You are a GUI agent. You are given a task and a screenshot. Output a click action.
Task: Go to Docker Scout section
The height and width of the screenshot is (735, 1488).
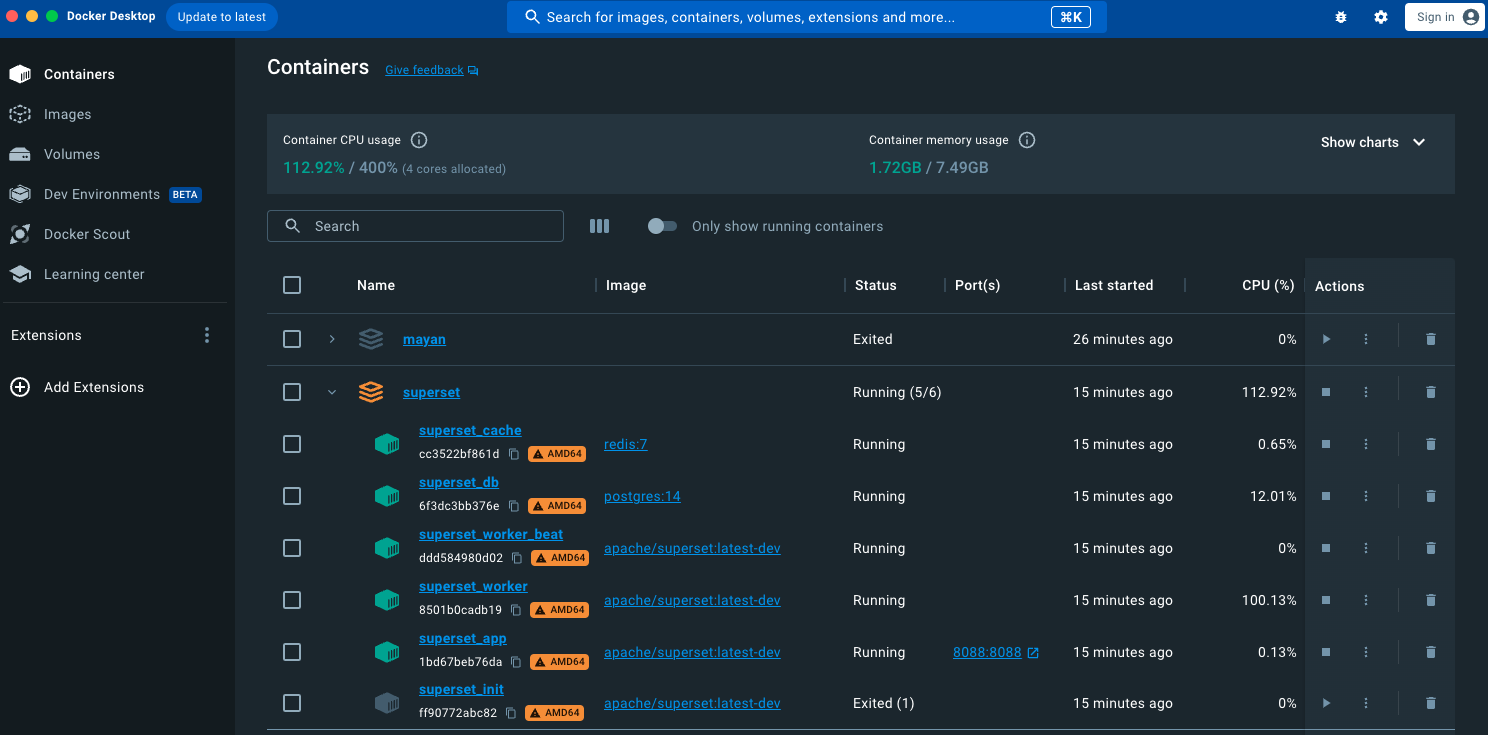(87, 234)
